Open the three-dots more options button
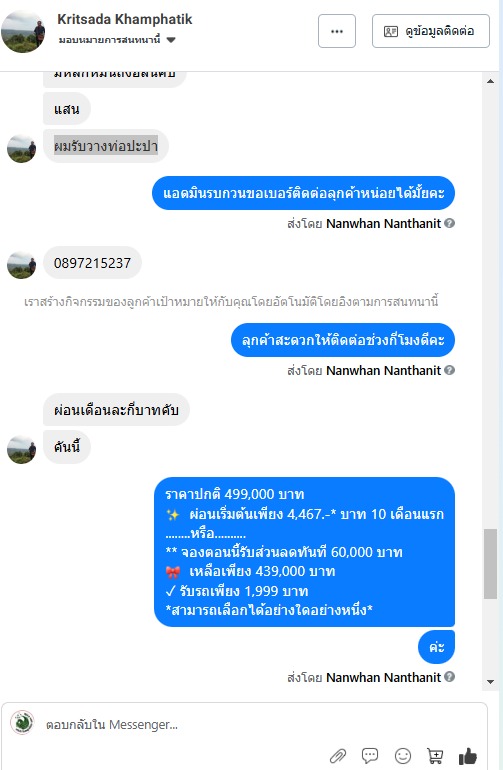The image size is (503, 770). [337, 31]
